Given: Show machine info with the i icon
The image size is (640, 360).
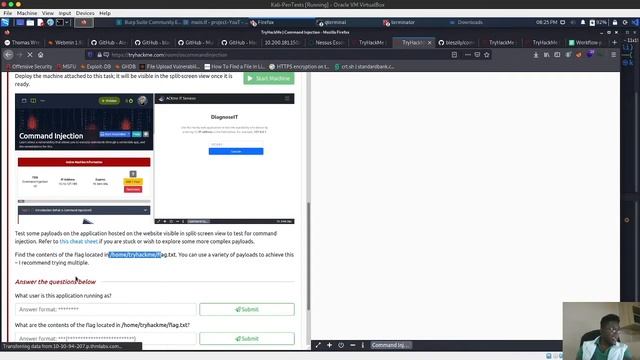Looking at the screenshot, I should pos(362,345).
